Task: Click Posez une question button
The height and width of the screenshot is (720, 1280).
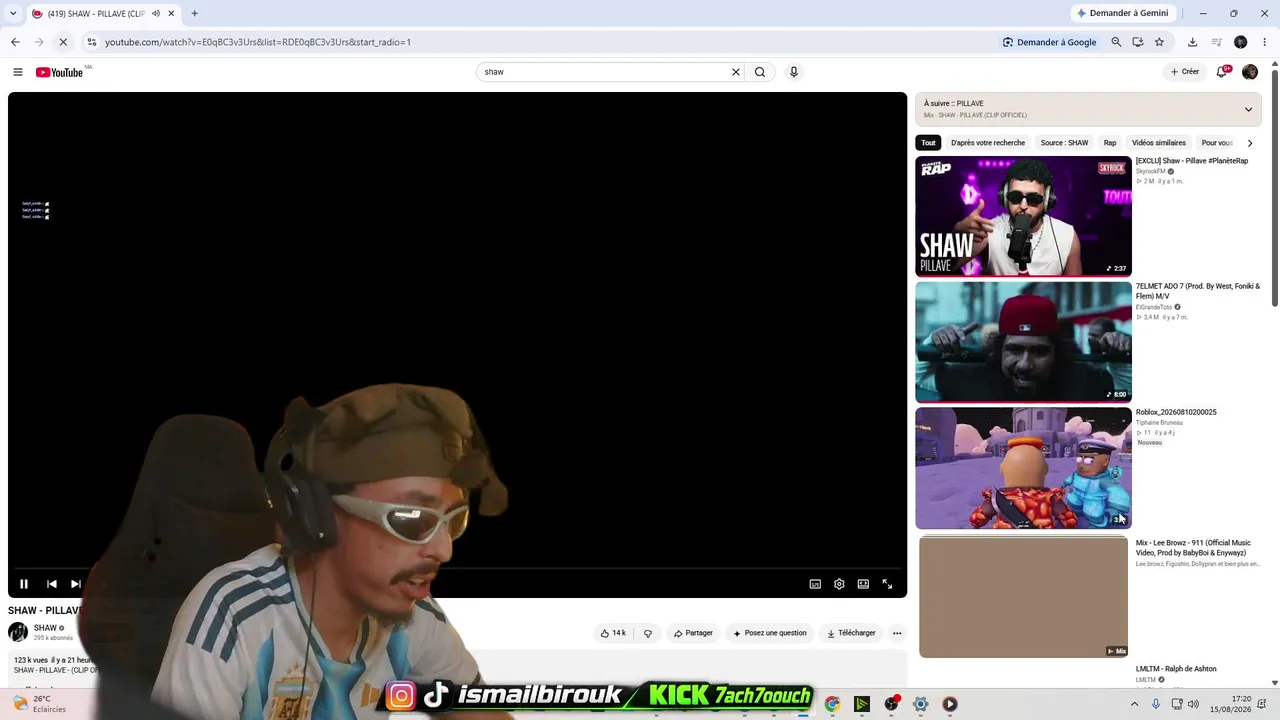Action: (x=770, y=633)
